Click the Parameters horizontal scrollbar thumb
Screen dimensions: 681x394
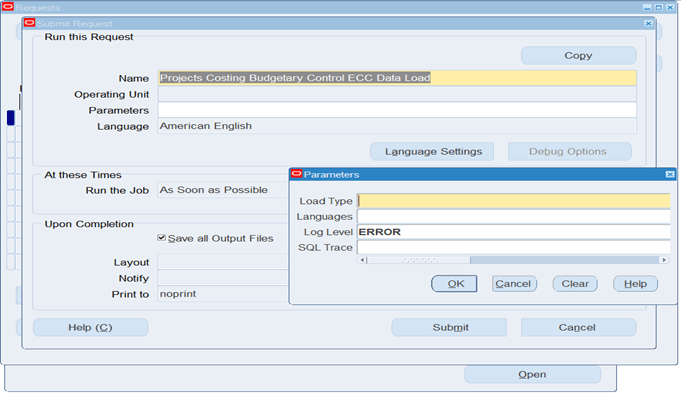(419, 260)
